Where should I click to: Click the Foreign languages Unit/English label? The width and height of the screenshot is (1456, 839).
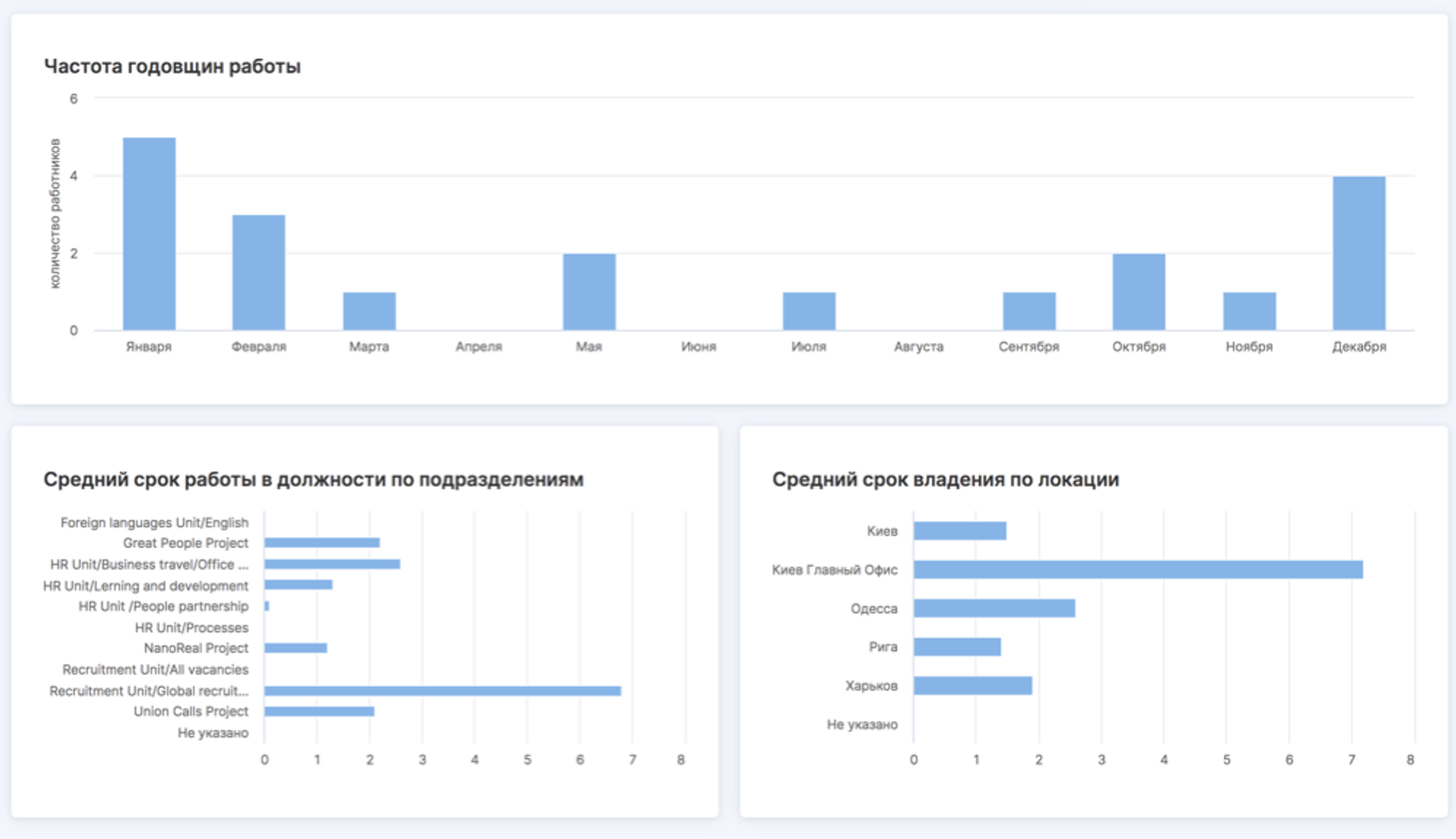155,523
